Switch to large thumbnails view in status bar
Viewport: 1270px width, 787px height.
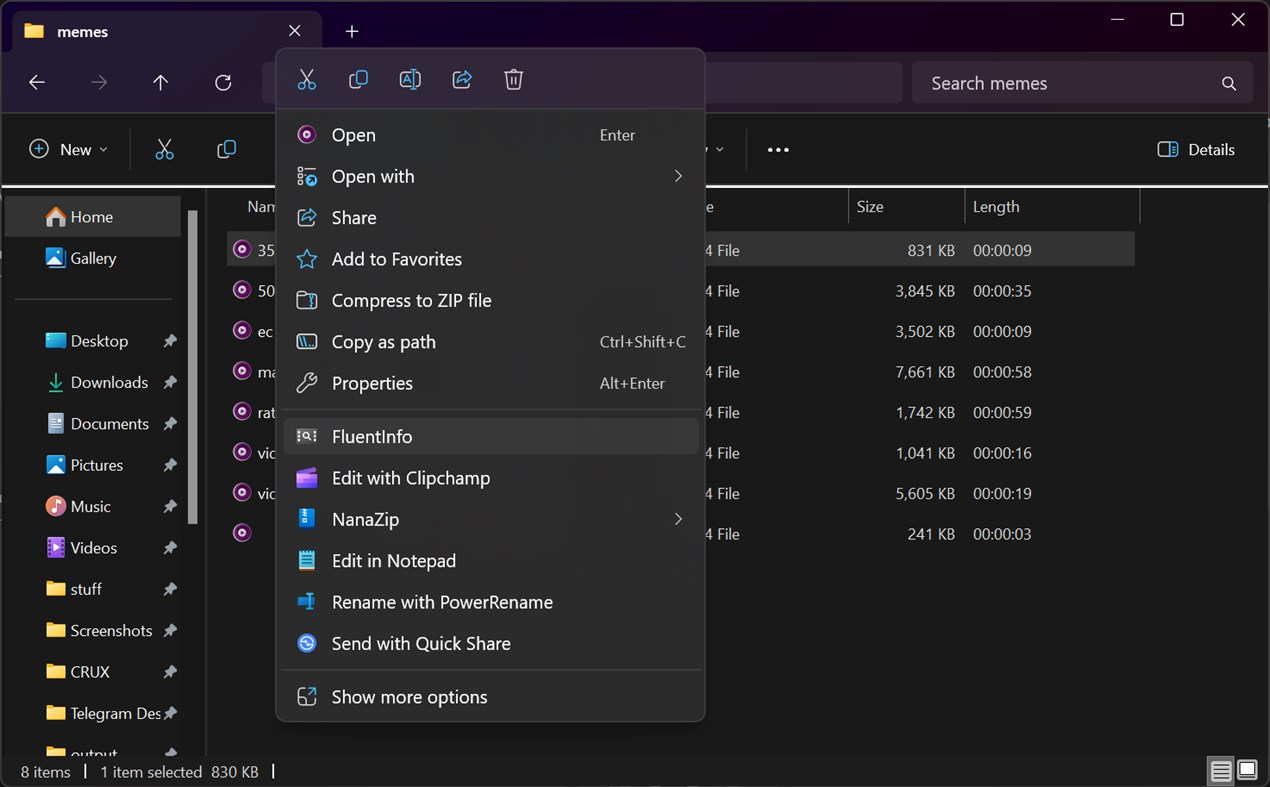(x=1247, y=771)
